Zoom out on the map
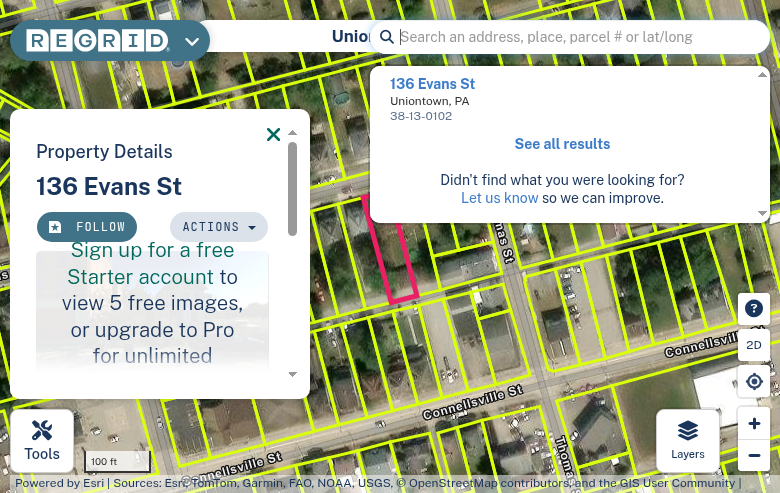The width and height of the screenshot is (780, 493). click(x=754, y=456)
